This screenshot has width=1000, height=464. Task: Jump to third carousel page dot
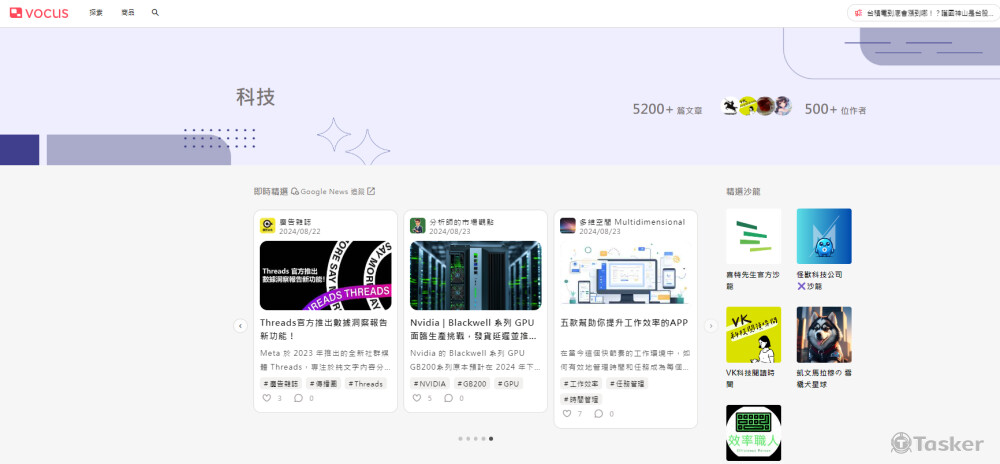(x=476, y=439)
